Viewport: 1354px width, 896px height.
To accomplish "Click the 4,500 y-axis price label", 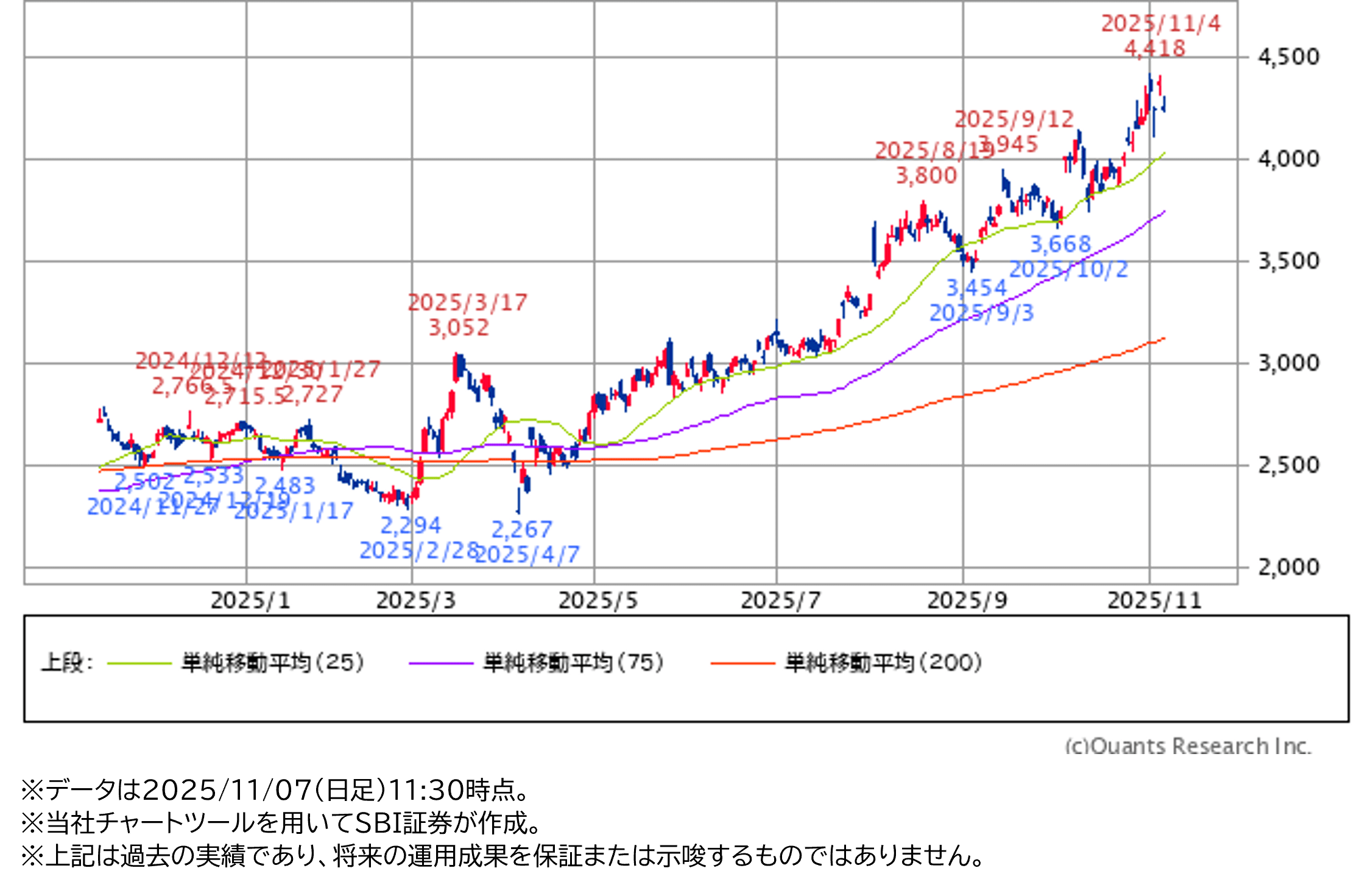I will coord(1288,57).
